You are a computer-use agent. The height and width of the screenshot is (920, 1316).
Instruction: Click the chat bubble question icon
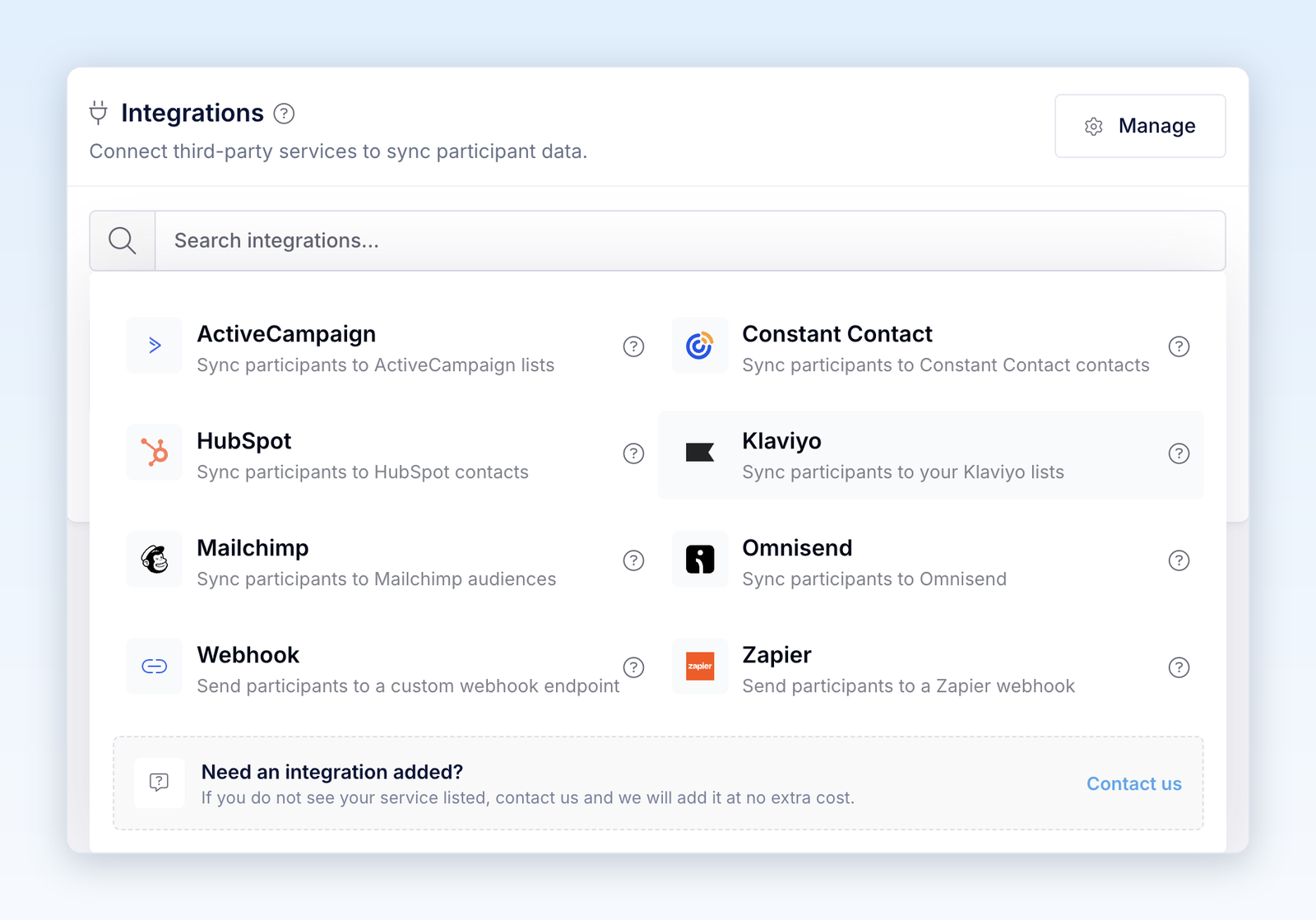click(x=160, y=782)
